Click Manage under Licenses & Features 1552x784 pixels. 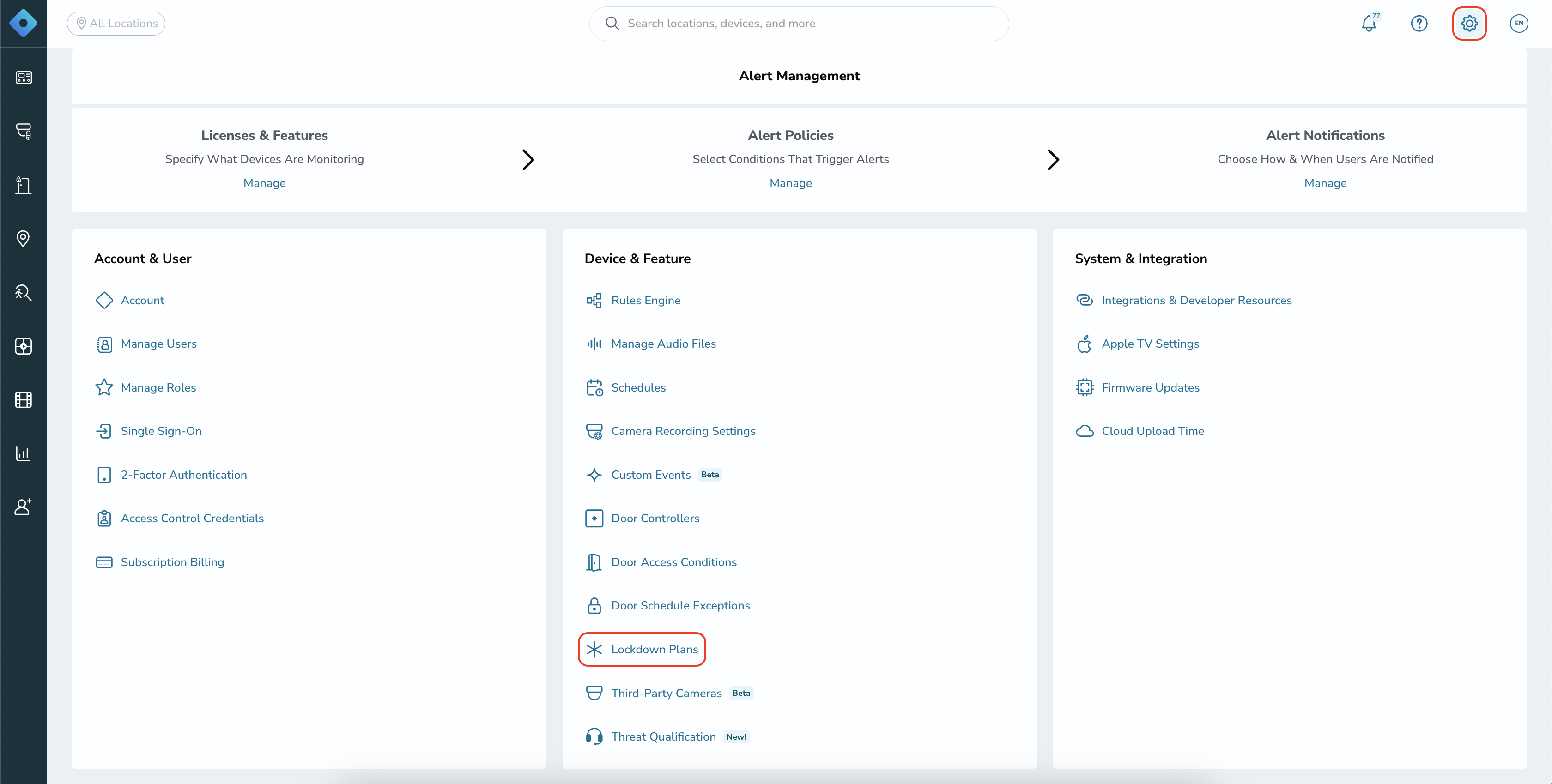point(265,183)
